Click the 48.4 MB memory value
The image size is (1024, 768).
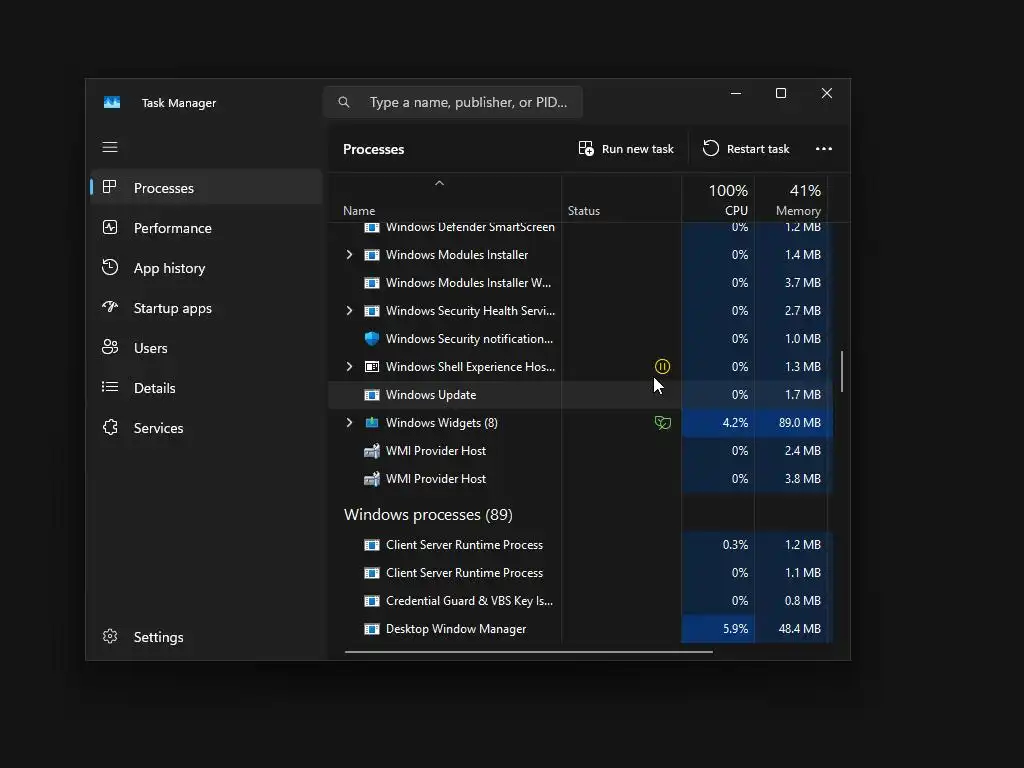point(799,629)
